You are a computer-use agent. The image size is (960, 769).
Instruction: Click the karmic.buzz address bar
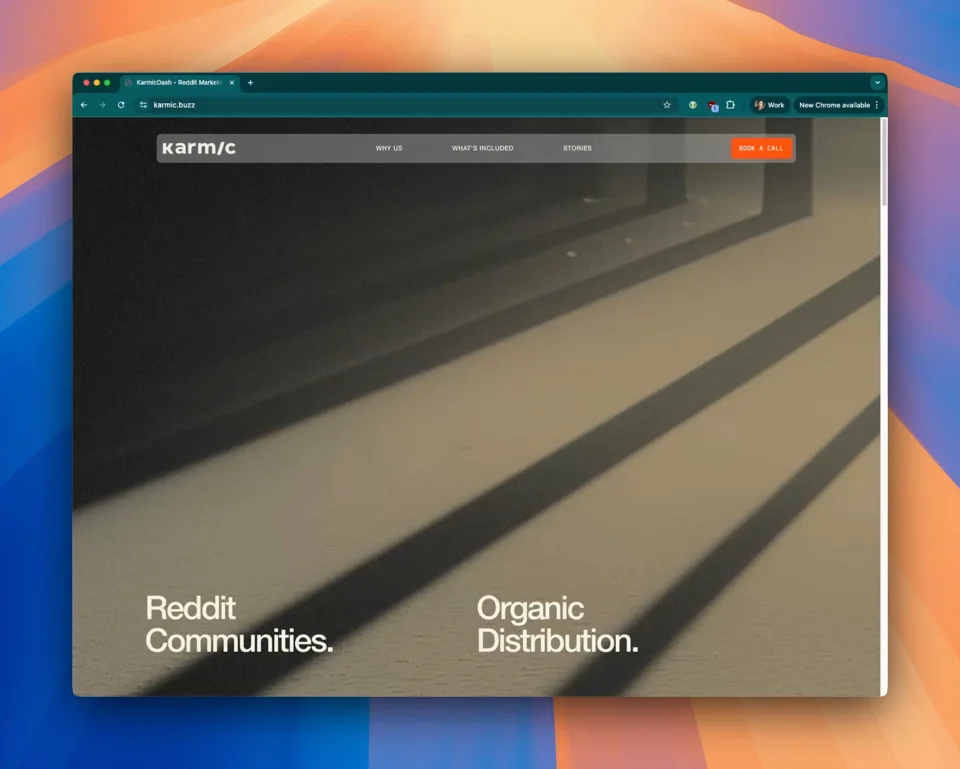(x=404, y=105)
